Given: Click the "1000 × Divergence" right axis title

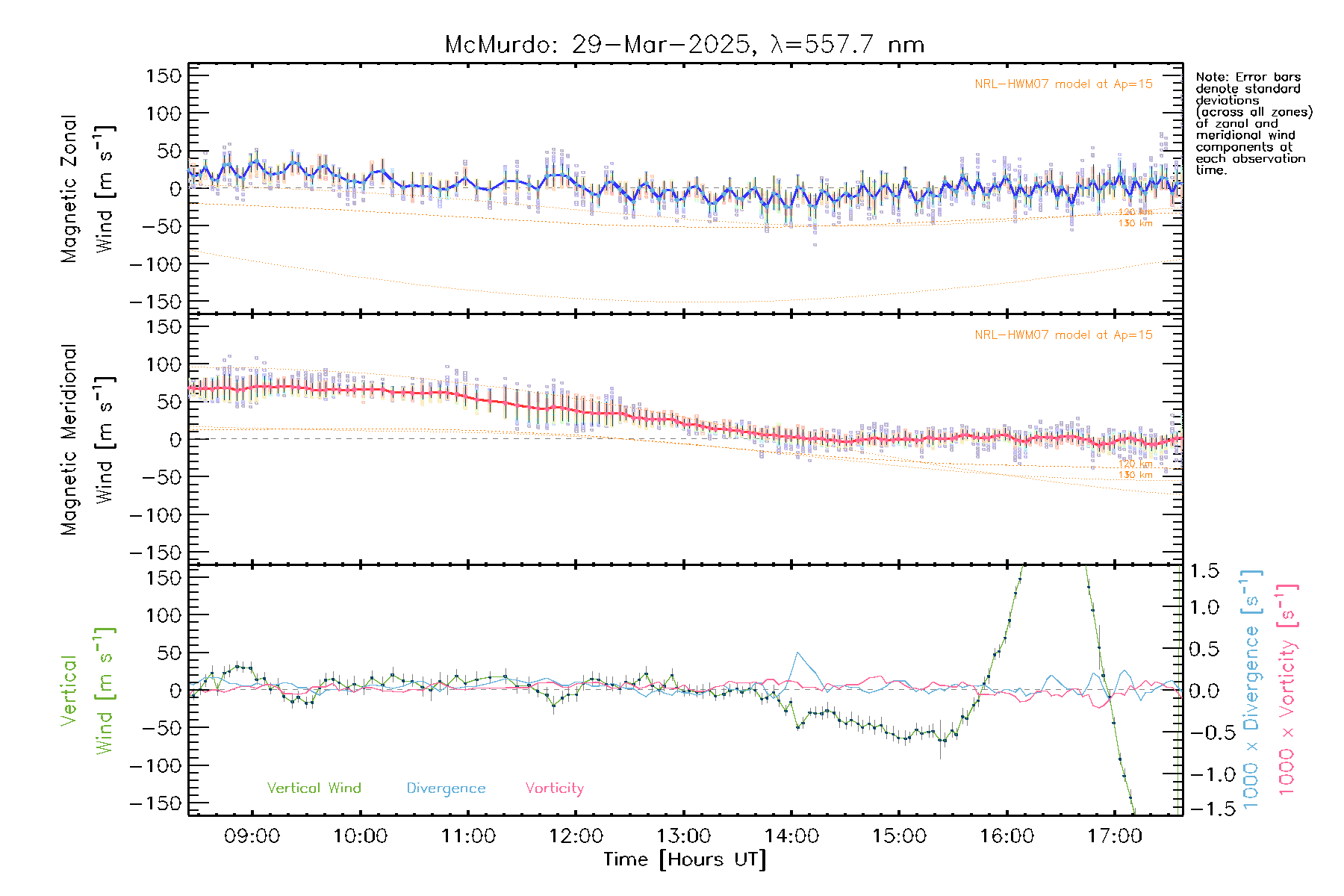Looking at the screenshot, I should click(x=1251, y=689).
